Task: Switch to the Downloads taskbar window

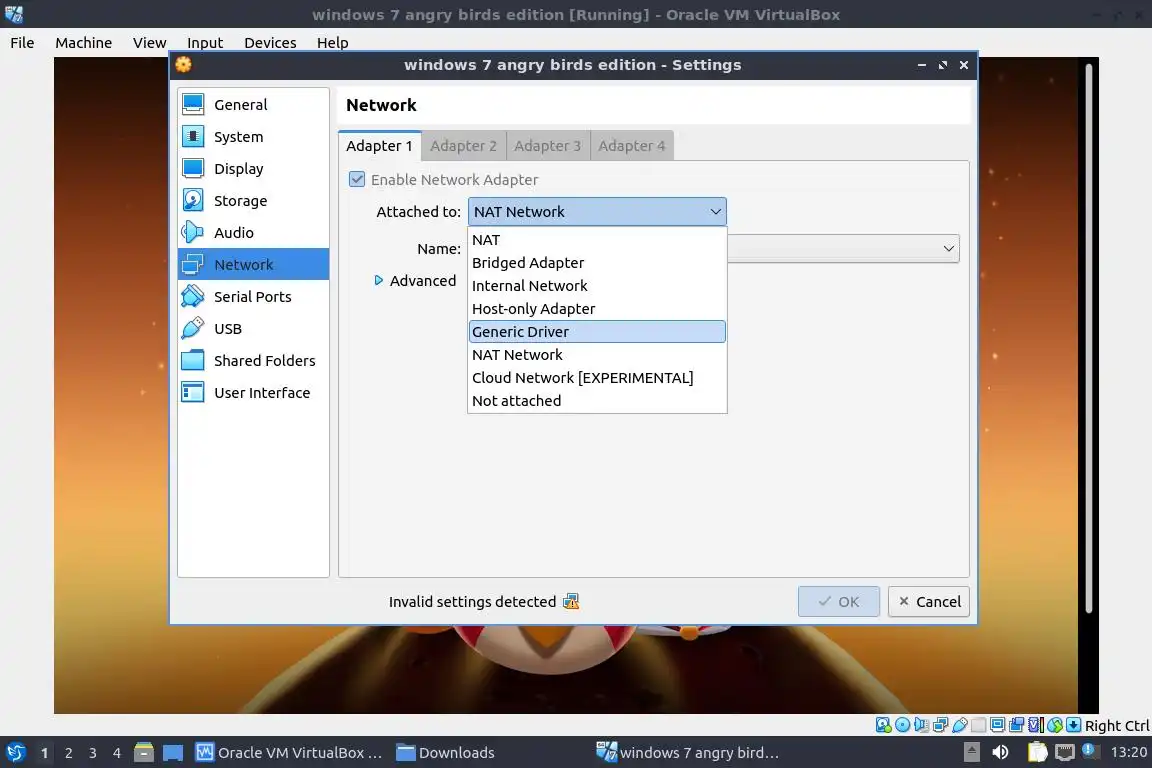Action: [x=446, y=753]
